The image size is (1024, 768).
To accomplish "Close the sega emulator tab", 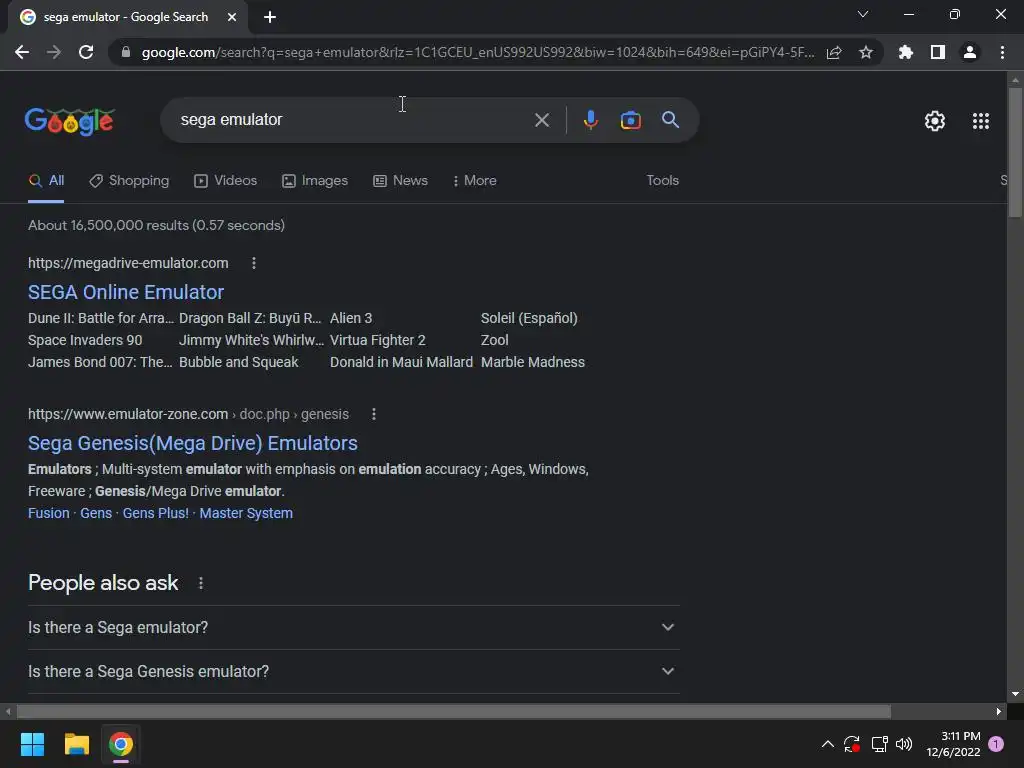I will click(x=232, y=17).
